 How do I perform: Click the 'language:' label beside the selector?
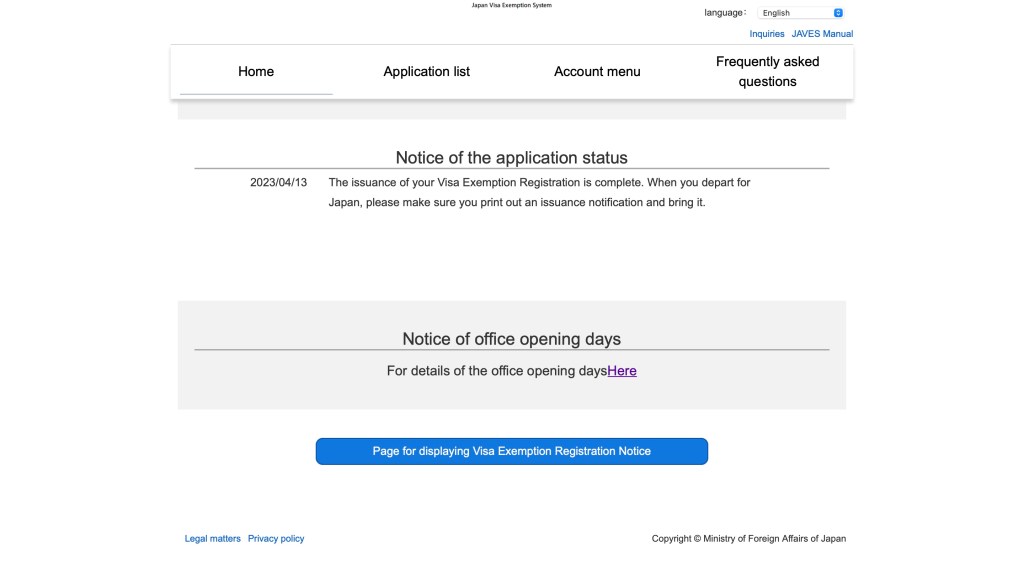click(x=725, y=13)
